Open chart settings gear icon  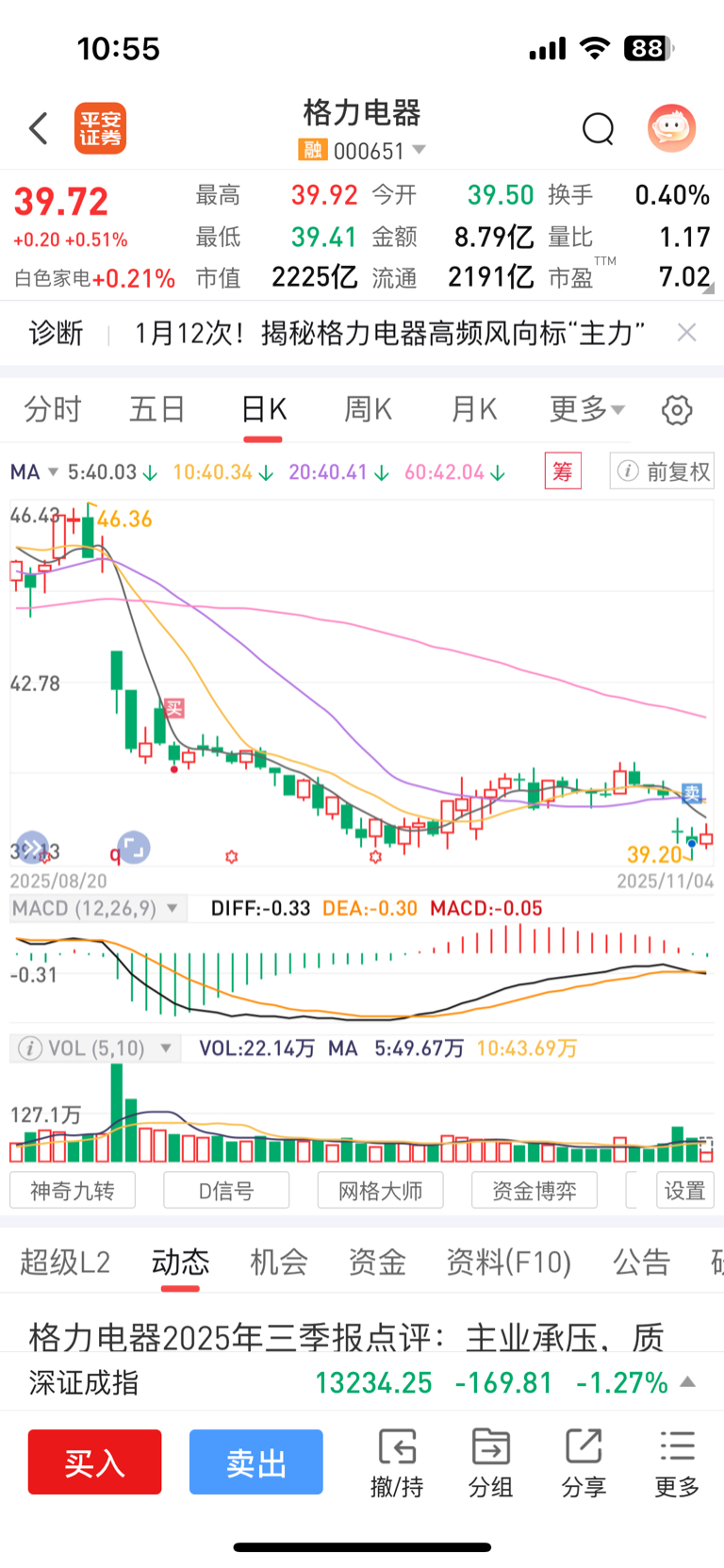677,410
